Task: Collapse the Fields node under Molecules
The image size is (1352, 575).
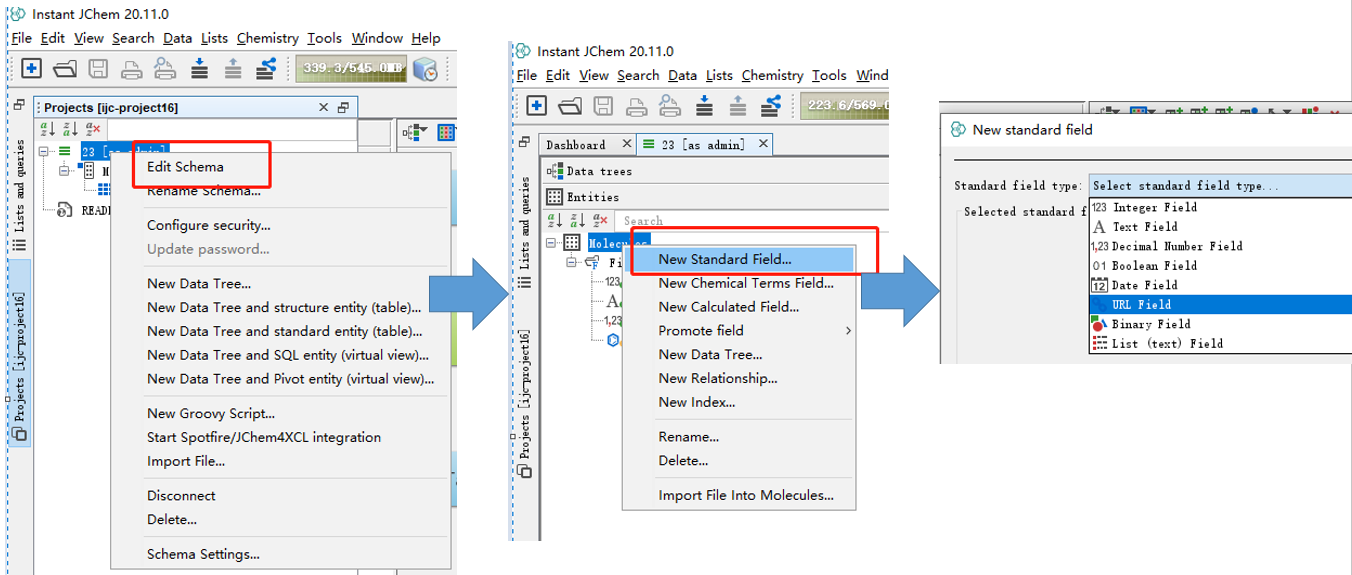Action: point(573,262)
